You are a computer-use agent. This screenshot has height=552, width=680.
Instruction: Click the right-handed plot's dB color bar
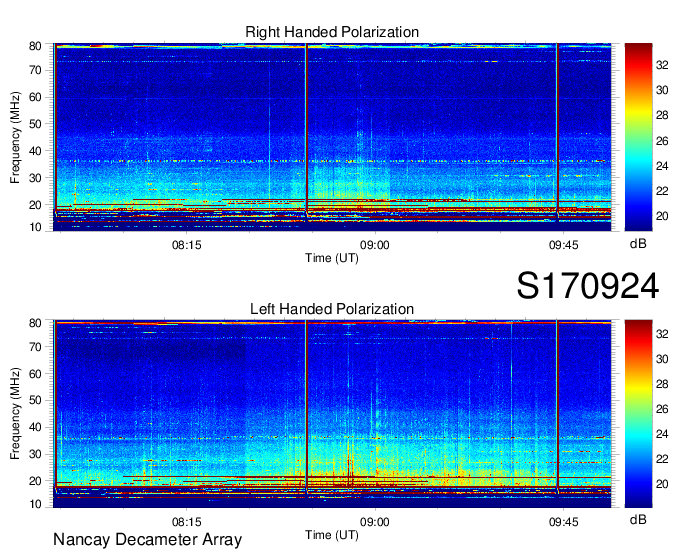click(x=638, y=137)
